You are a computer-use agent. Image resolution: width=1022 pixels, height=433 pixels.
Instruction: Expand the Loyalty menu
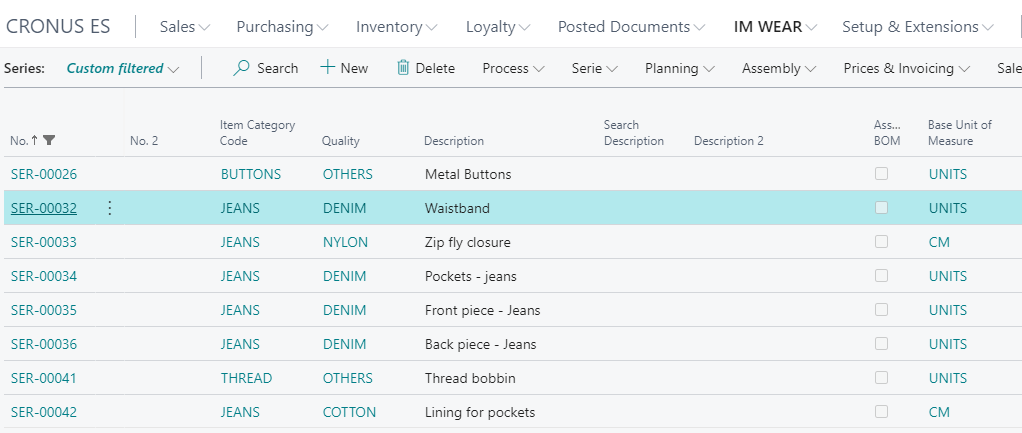(498, 27)
